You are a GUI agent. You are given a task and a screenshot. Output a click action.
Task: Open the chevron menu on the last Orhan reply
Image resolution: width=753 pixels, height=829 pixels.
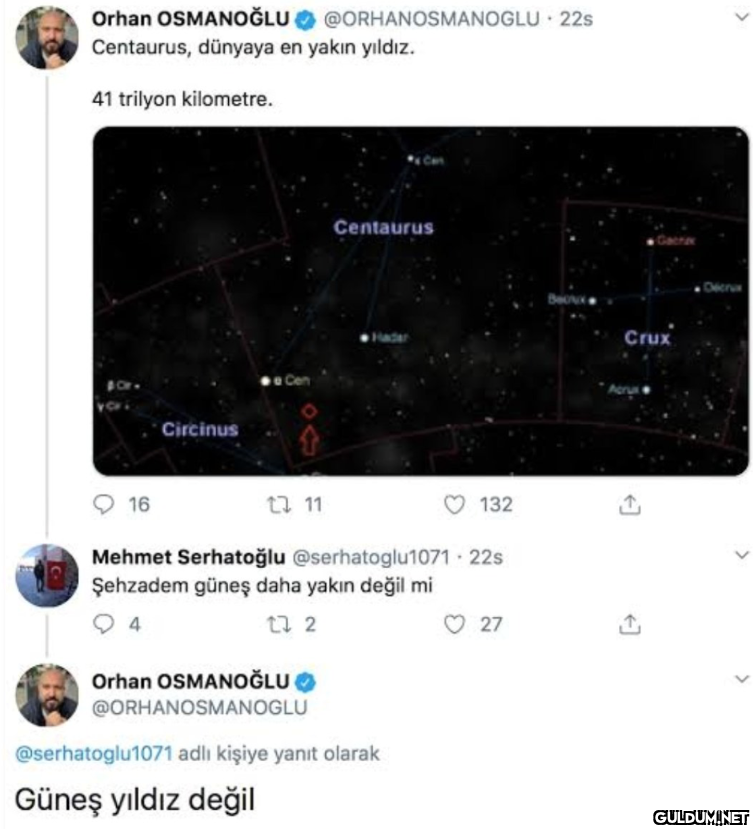tap(742, 679)
